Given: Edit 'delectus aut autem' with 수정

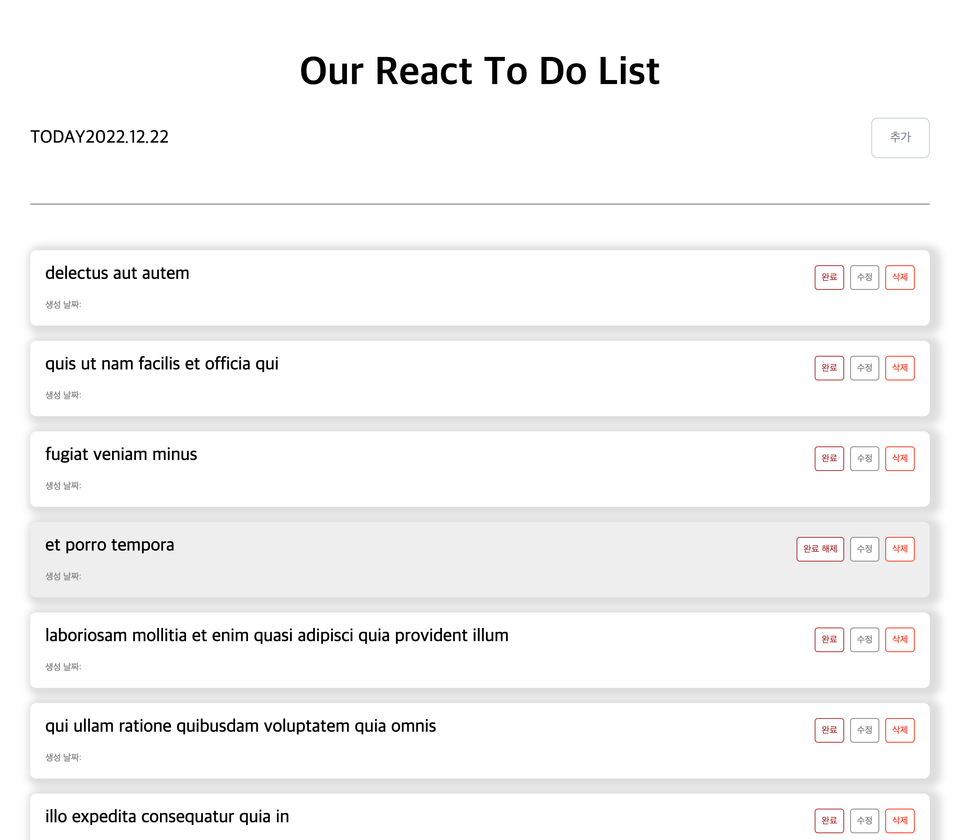Looking at the screenshot, I should (864, 277).
